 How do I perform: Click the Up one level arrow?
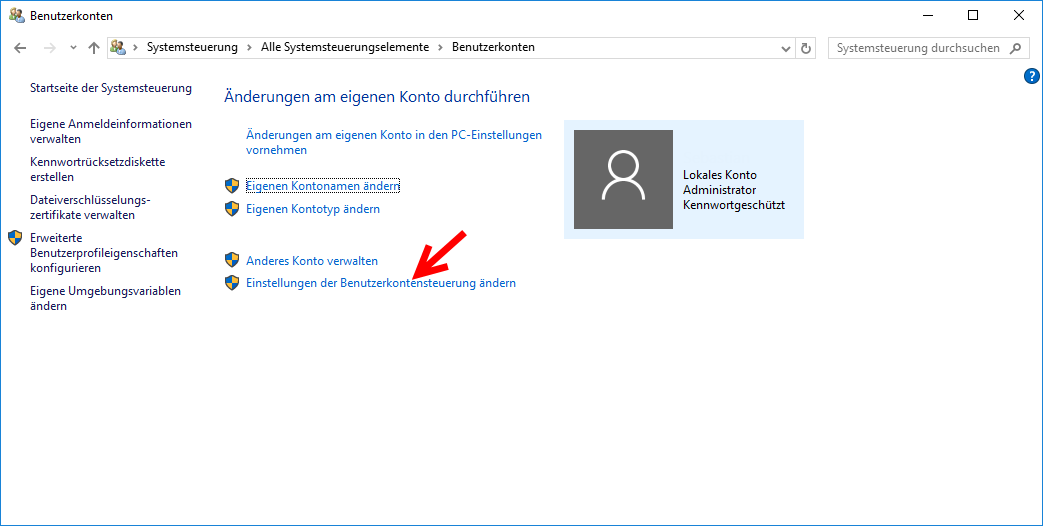coord(94,48)
